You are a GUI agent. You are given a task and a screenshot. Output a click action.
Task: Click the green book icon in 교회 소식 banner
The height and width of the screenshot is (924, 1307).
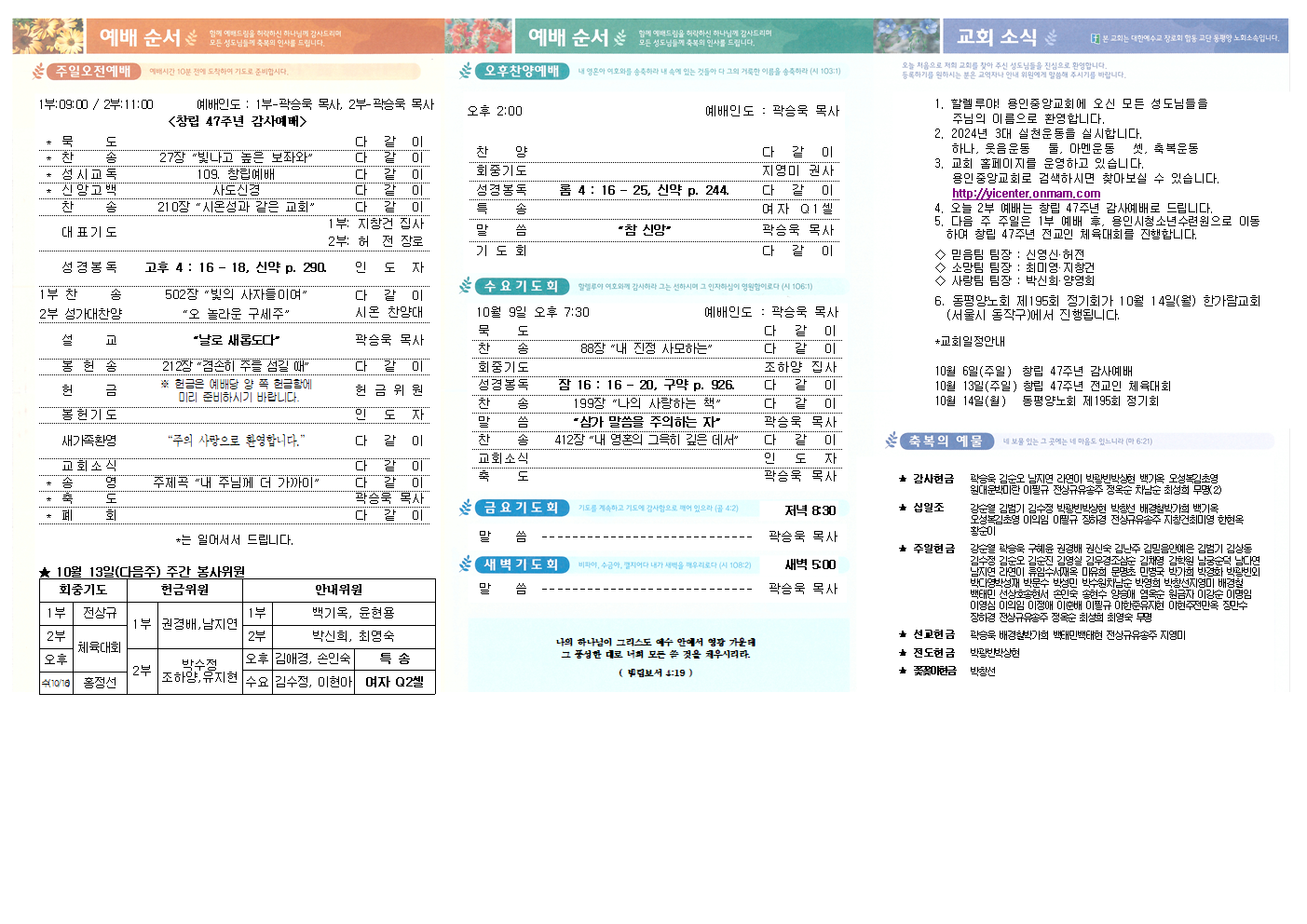point(1096,38)
